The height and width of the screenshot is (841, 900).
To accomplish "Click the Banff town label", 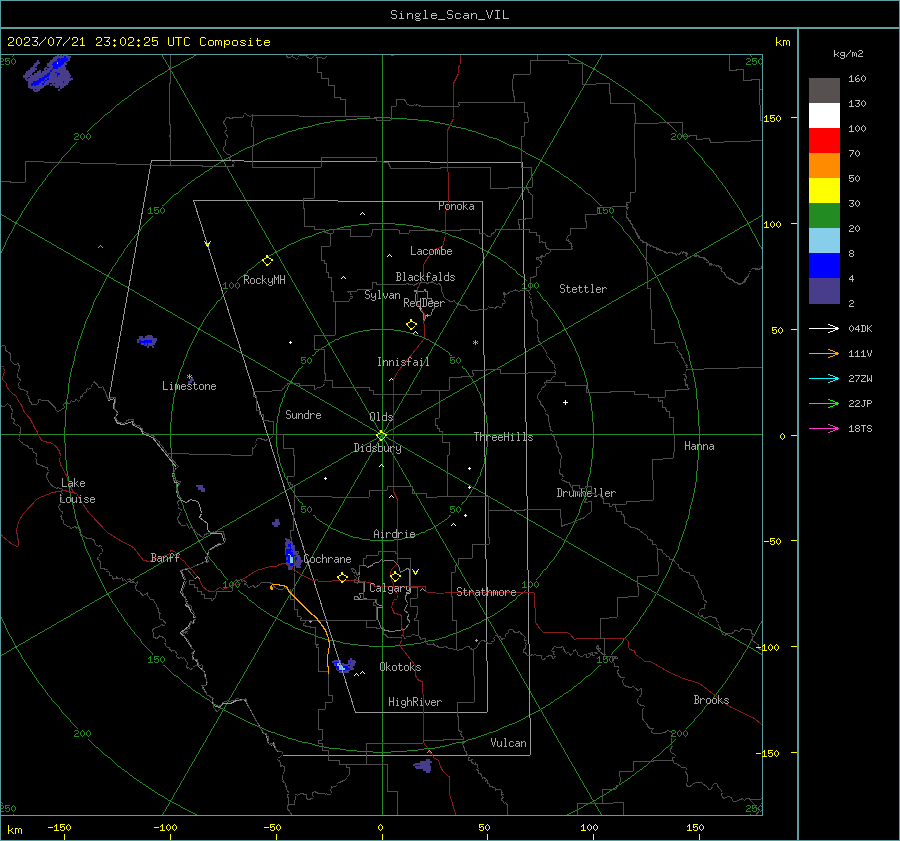I will point(165,558).
